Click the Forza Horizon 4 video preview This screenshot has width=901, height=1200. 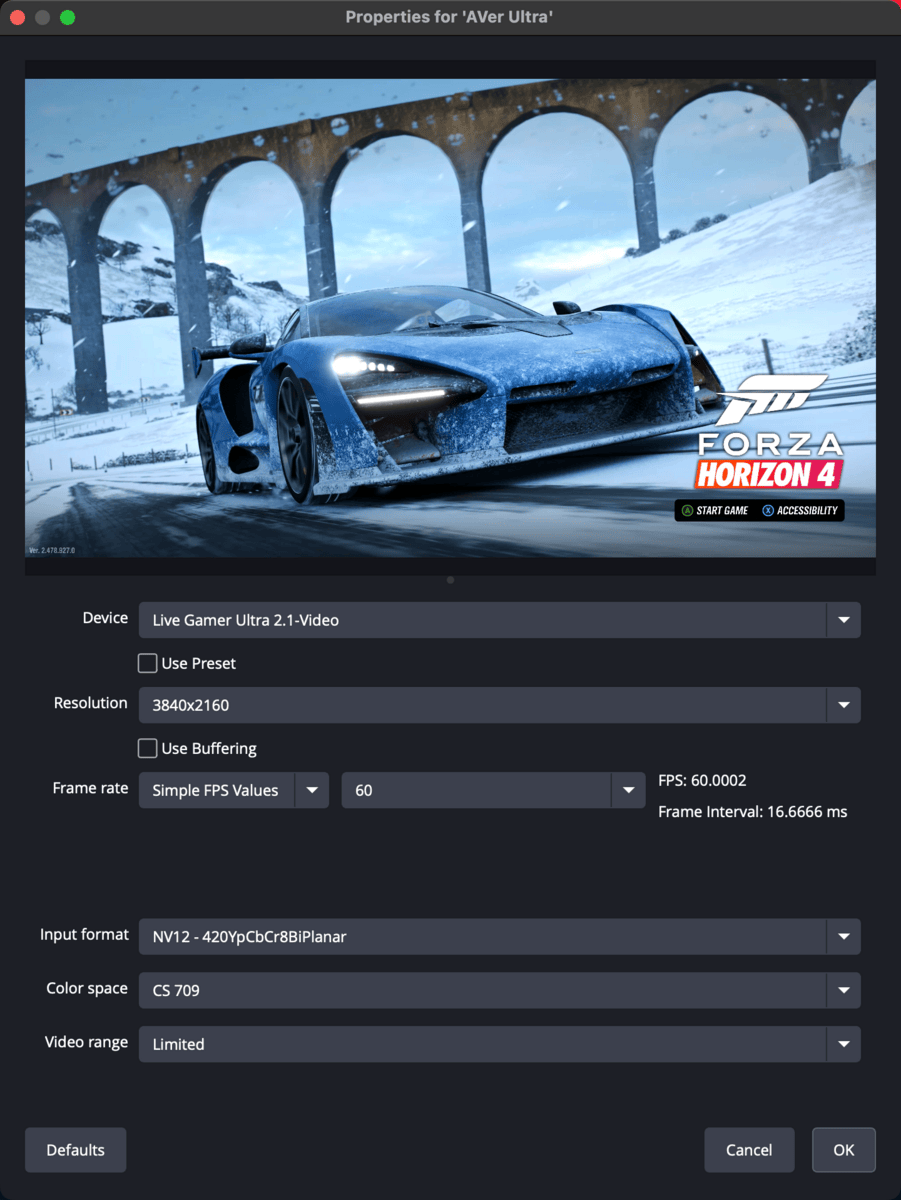[450, 318]
